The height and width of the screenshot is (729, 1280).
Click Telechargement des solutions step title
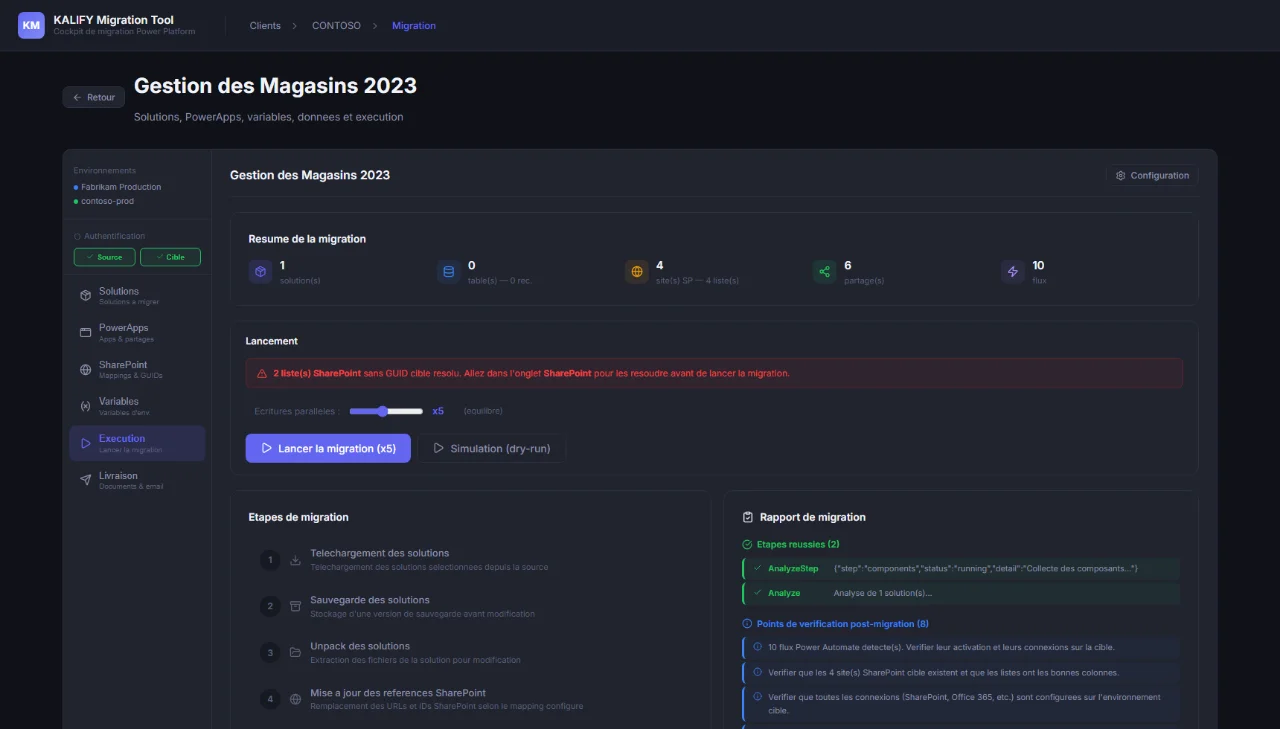(x=380, y=553)
